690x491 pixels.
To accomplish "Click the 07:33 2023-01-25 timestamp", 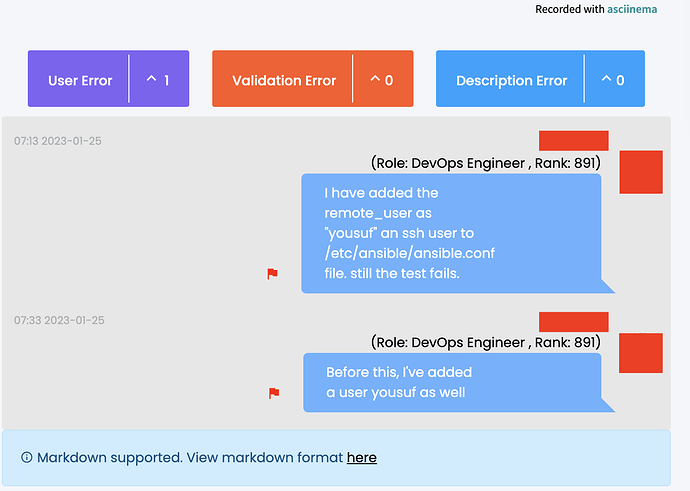I will (x=59, y=320).
